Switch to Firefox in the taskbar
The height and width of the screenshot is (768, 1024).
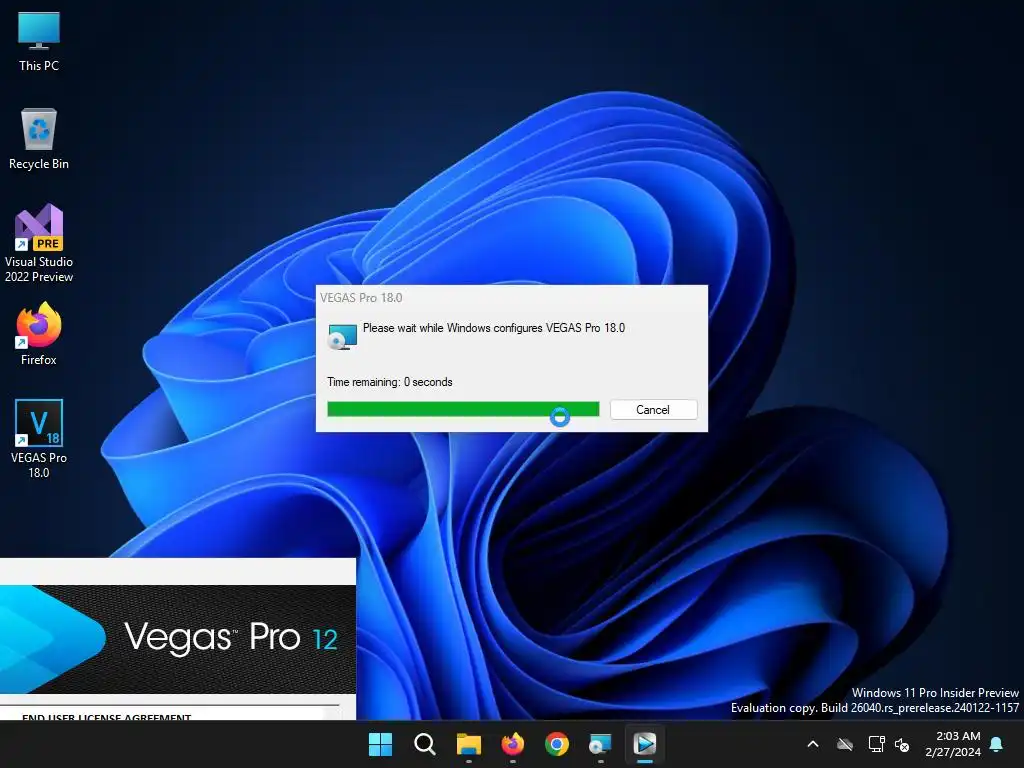coord(513,744)
